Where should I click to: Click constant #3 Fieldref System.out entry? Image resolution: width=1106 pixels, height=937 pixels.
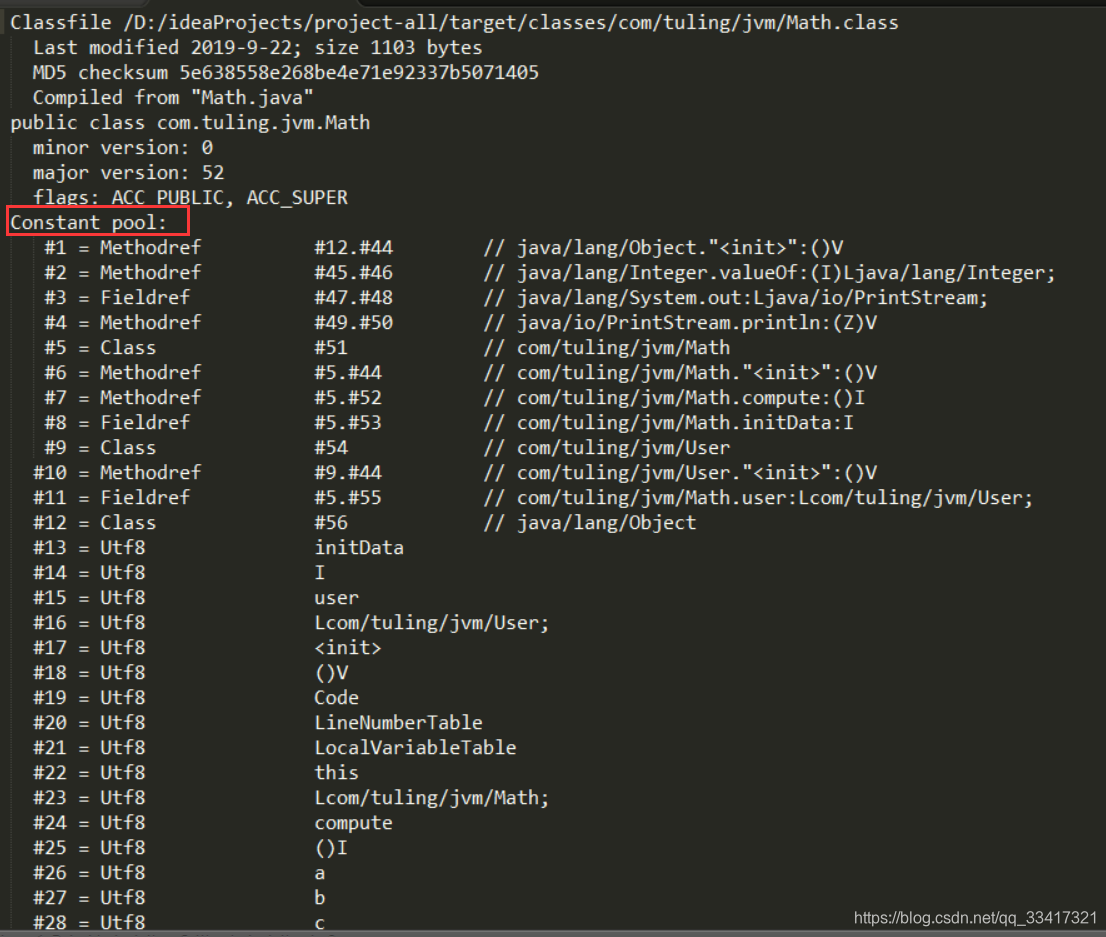point(516,298)
